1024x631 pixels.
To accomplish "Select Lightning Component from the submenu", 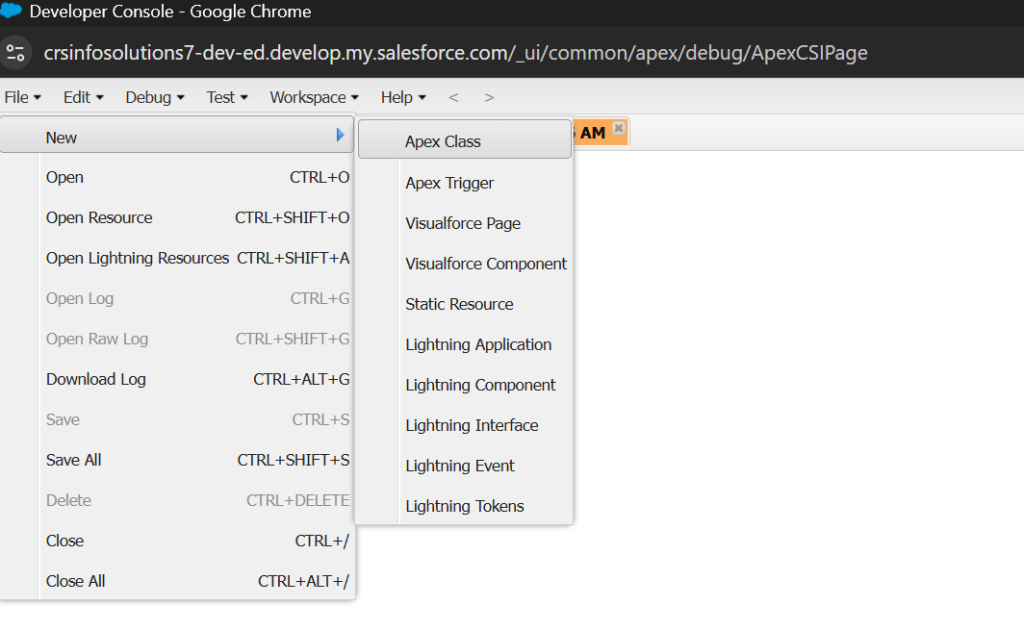I will [x=480, y=385].
